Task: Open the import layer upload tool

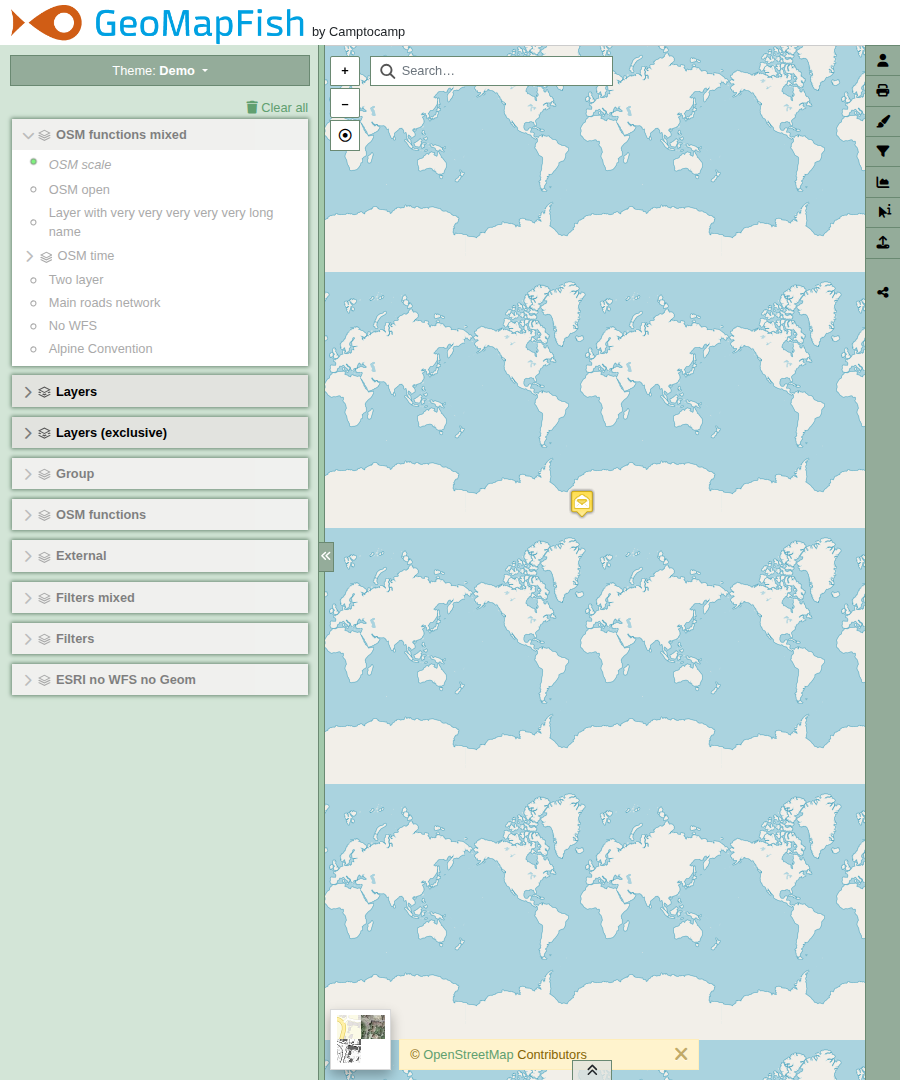Action: [883, 242]
